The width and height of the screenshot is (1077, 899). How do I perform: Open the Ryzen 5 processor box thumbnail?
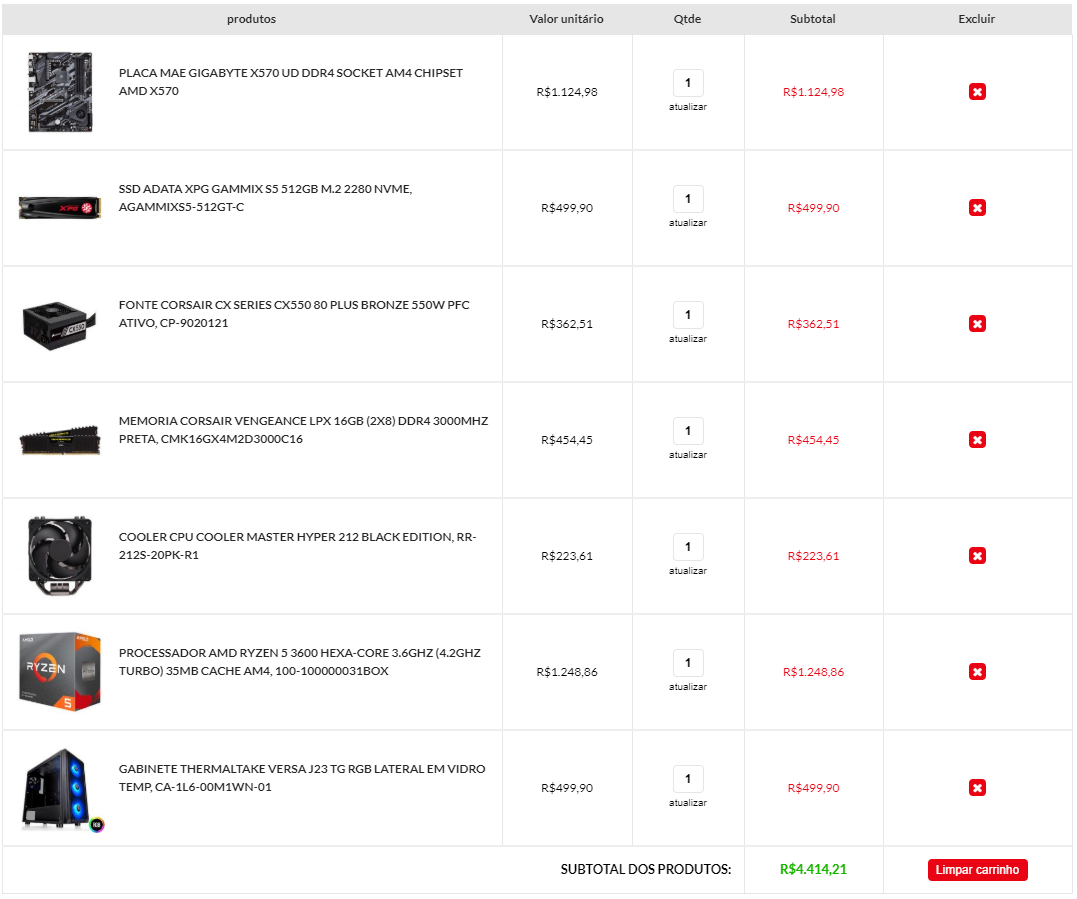[60, 672]
